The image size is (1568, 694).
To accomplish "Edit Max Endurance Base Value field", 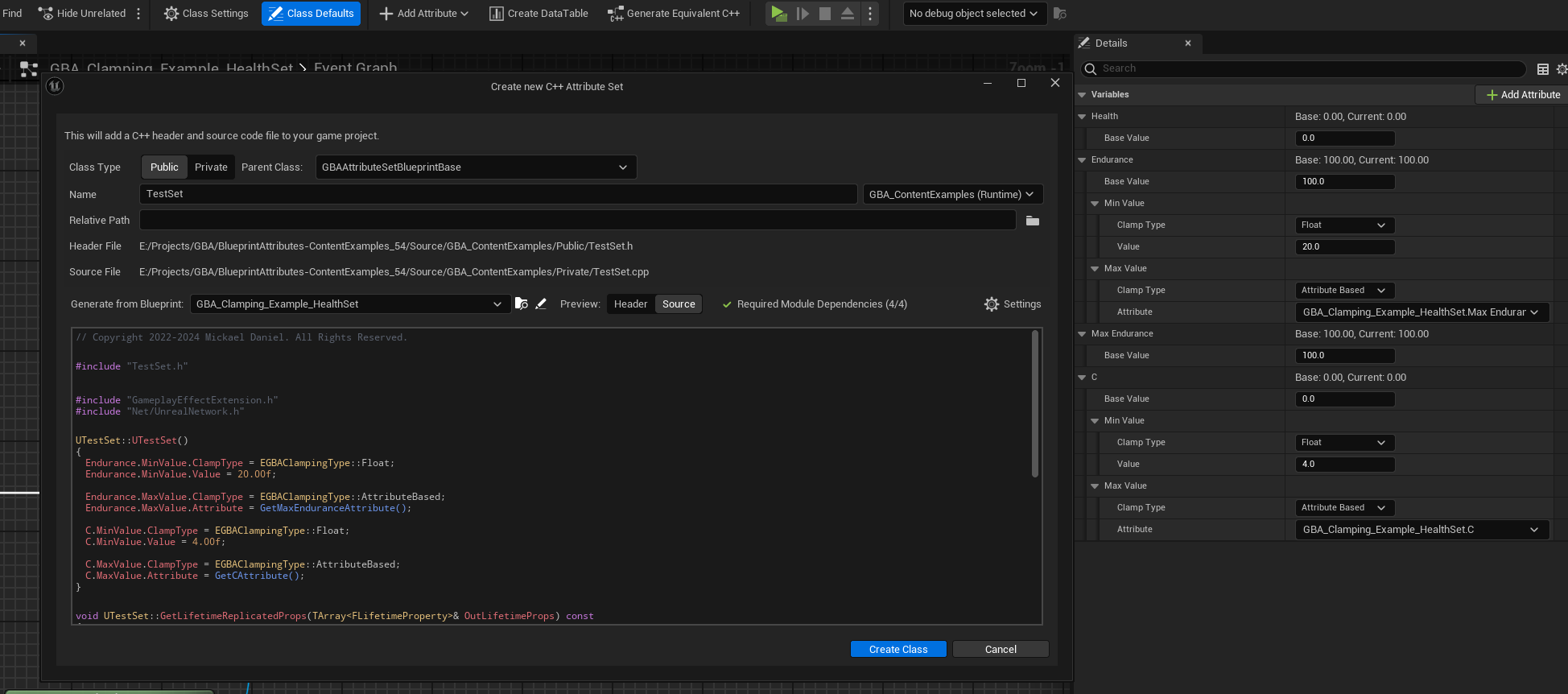I will coord(1345,356).
